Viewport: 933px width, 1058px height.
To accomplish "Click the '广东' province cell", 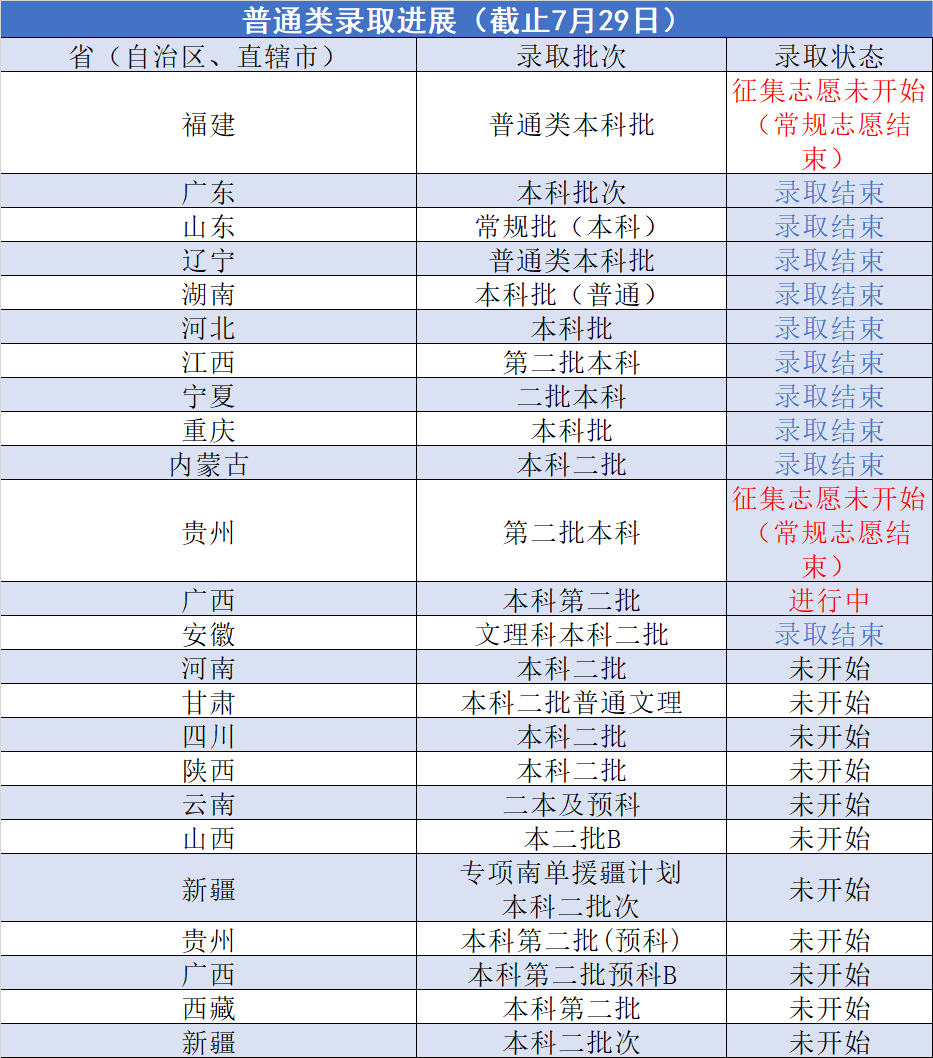I will click(208, 192).
